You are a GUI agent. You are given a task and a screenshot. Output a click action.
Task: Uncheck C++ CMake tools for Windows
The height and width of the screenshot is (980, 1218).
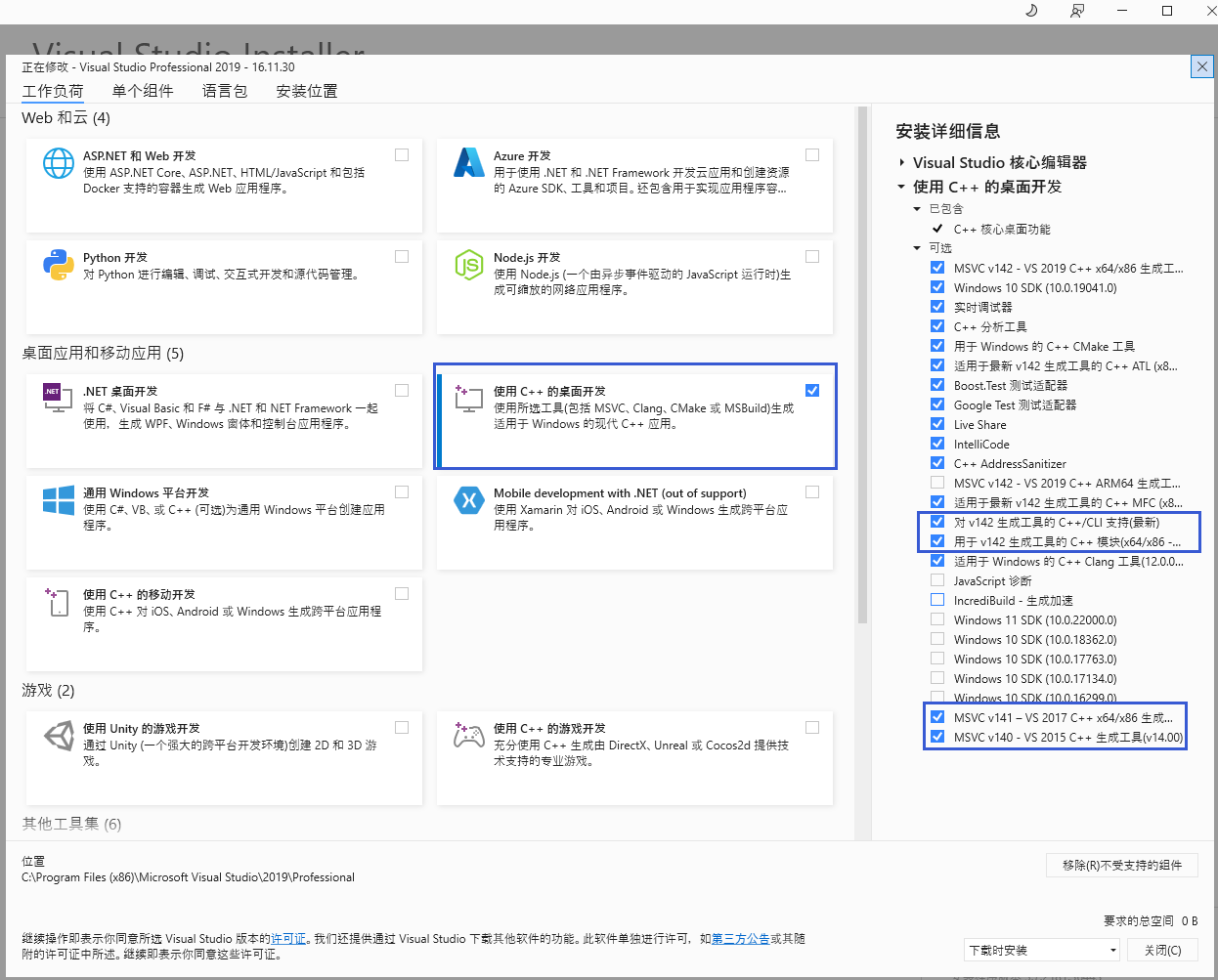[x=937, y=346]
